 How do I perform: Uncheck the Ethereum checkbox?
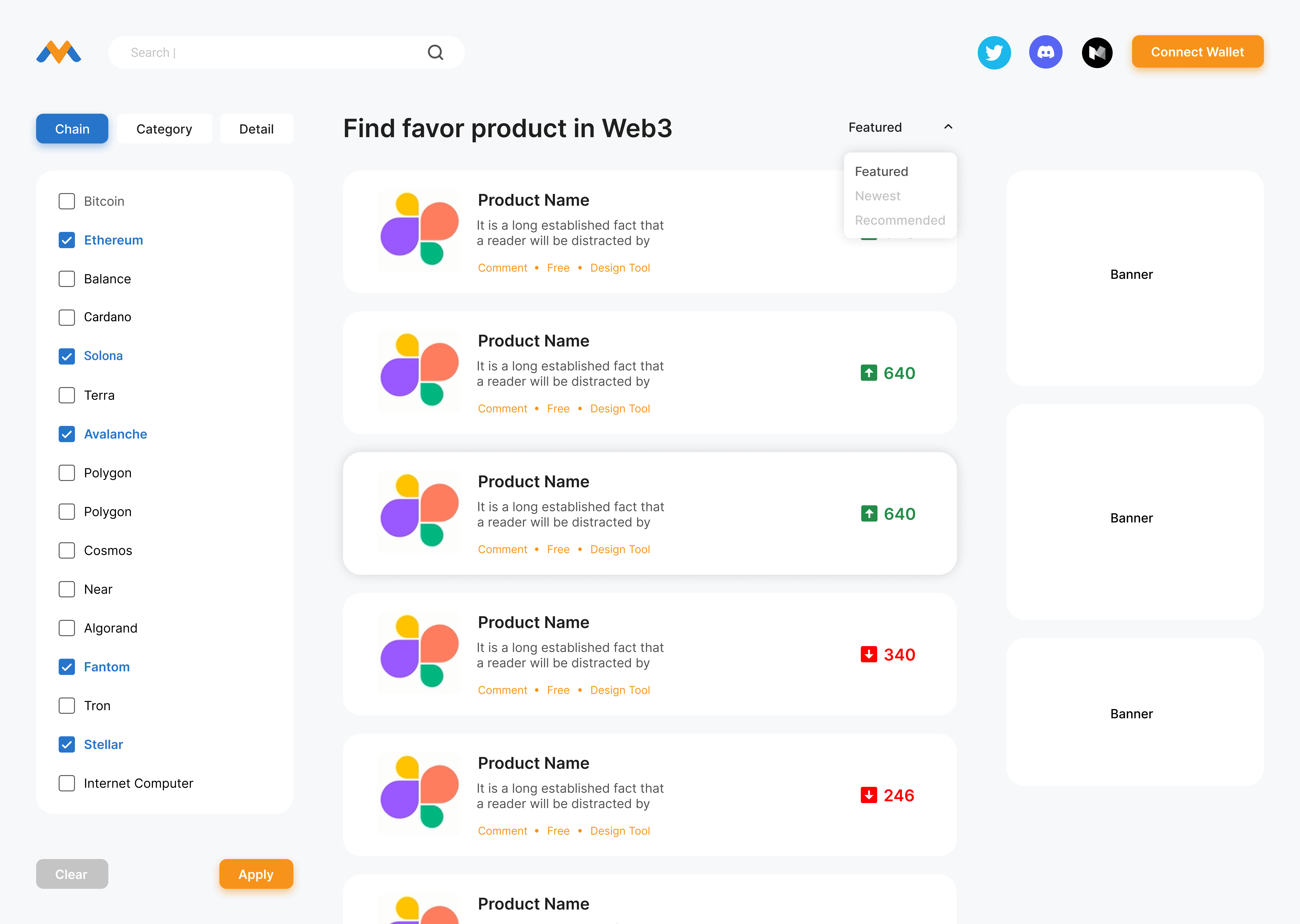pyautogui.click(x=67, y=240)
